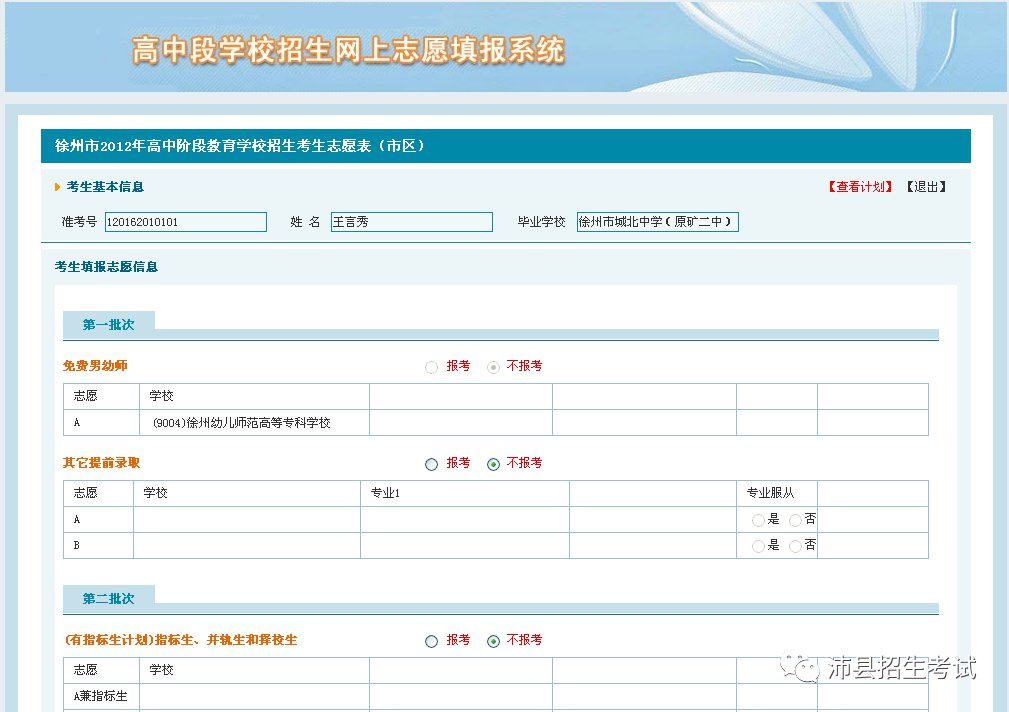Pick 不报考 for 其它提前录取
The height and width of the screenshot is (712, 1009).
coord(493,464)
